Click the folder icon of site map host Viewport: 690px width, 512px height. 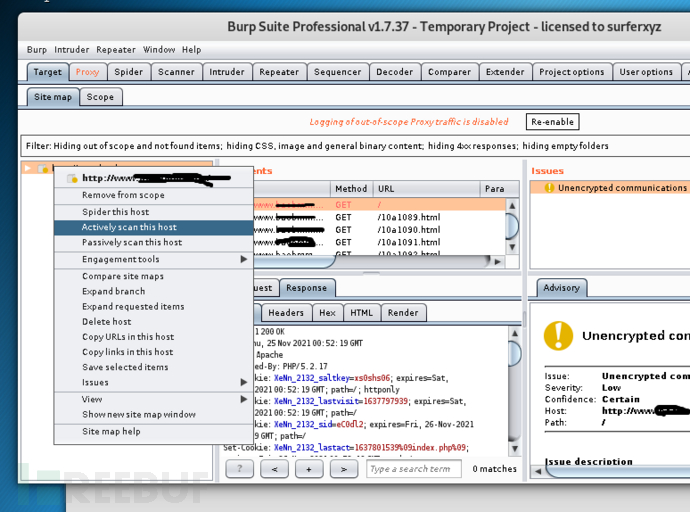coord(43,169)
